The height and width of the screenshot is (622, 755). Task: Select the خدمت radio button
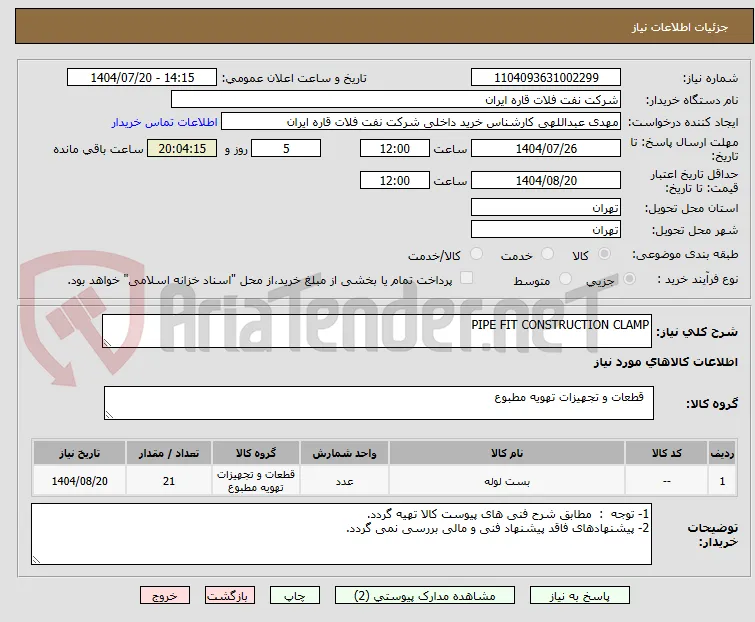point(547,254)
